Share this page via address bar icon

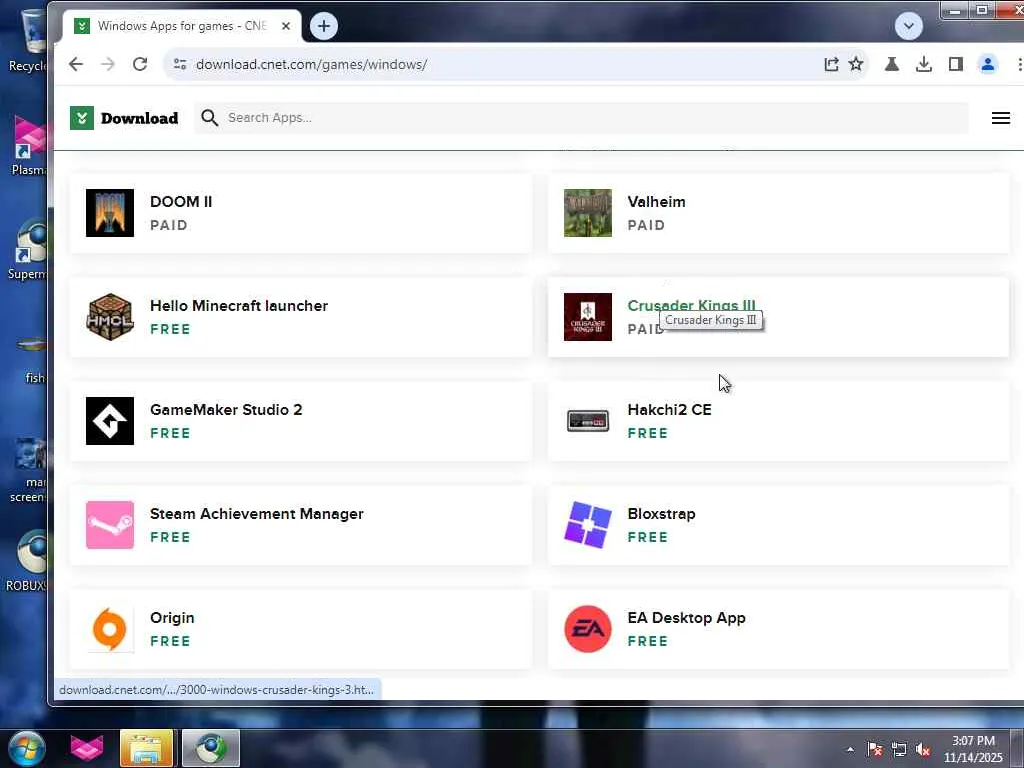click(831, 64)
